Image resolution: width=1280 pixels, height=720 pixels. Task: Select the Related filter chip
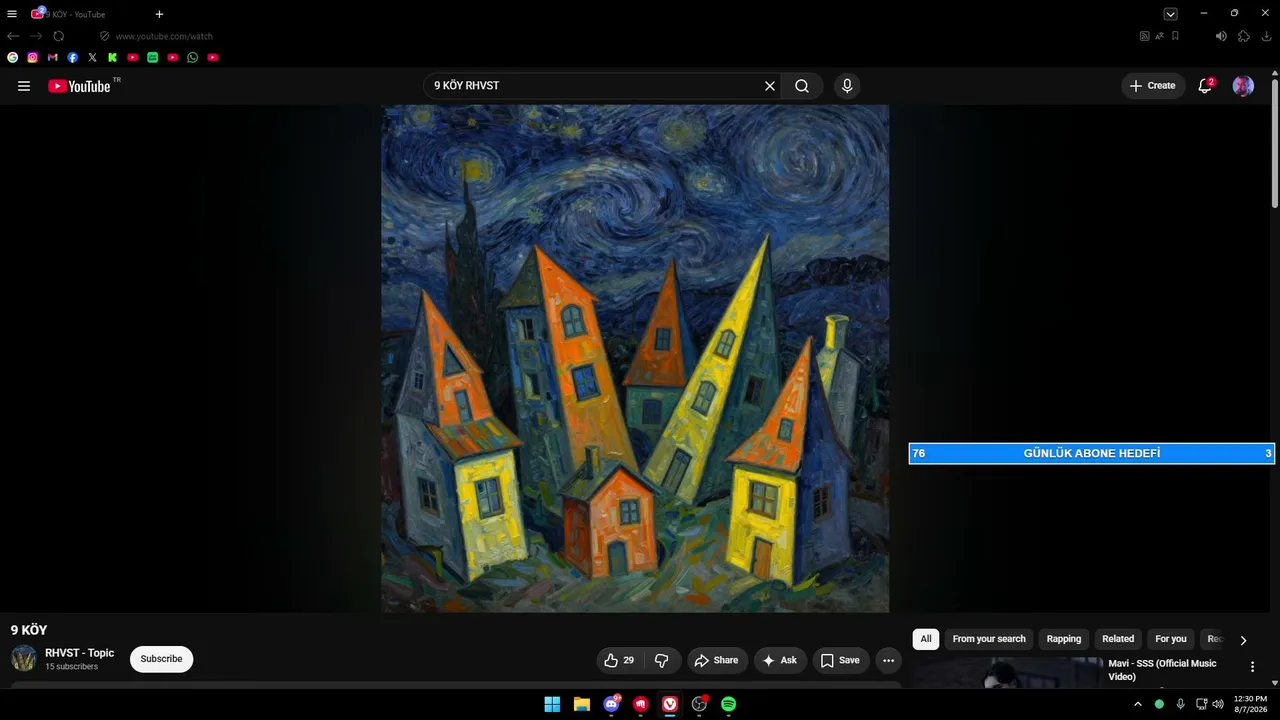[1118, 639]
